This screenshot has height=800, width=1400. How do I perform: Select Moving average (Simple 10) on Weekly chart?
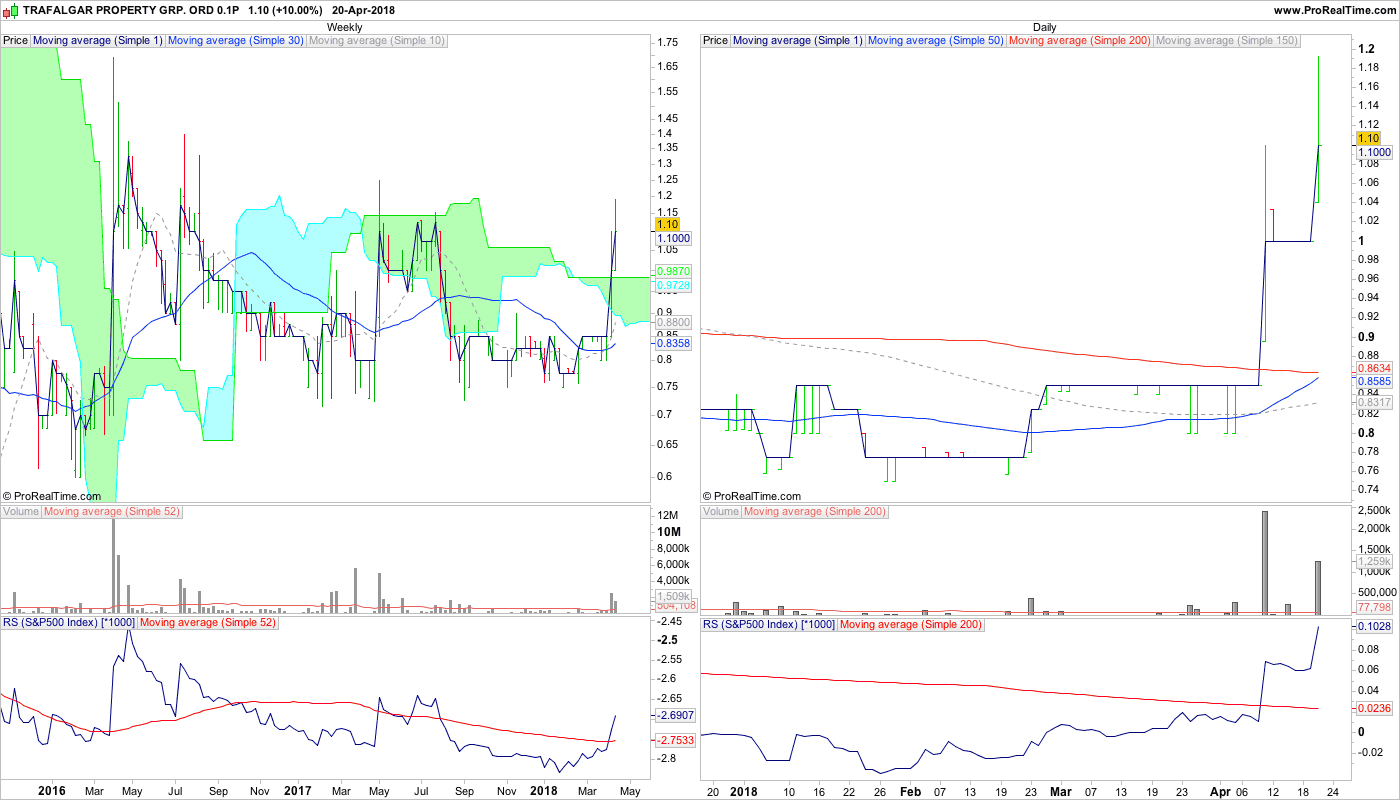point(377,41)
